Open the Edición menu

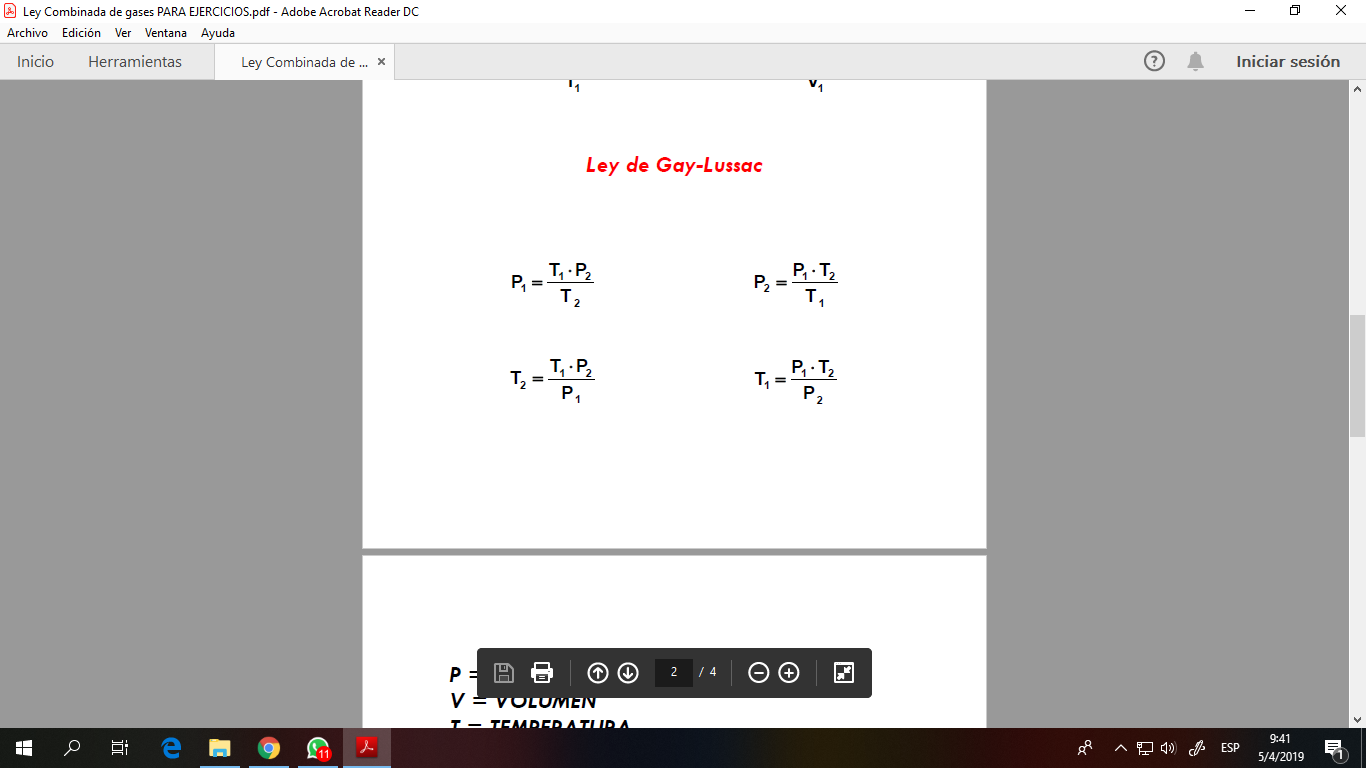tap(81, 33)
